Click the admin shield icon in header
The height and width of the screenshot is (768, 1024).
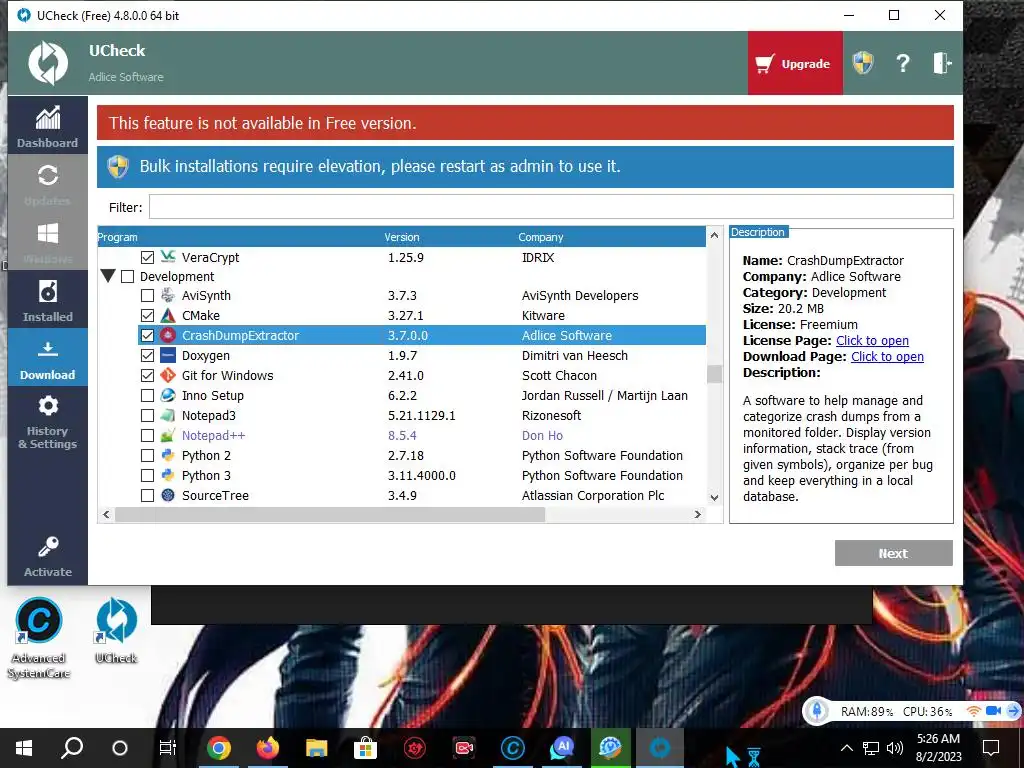tap(863, 63)
